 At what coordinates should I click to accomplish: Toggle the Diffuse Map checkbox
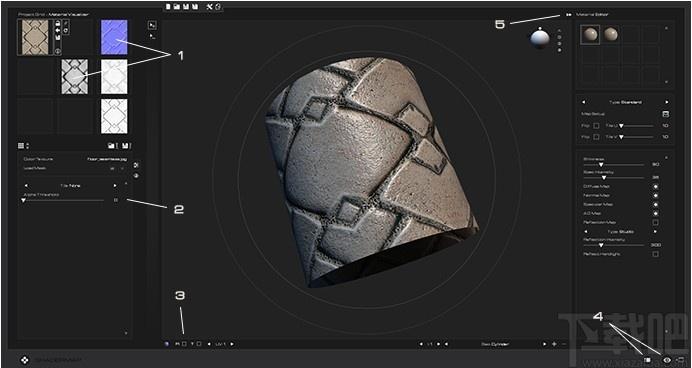656,187
